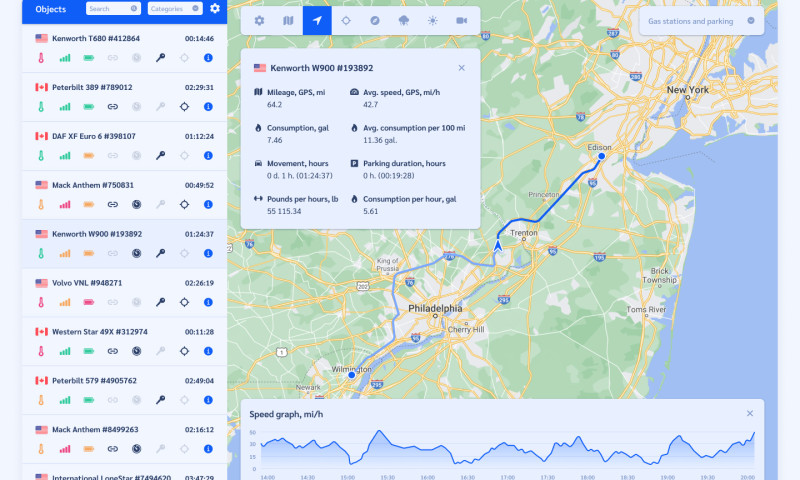
Task: Open info for Peterbilt 579 #4905762
Action: coord(208,400)
